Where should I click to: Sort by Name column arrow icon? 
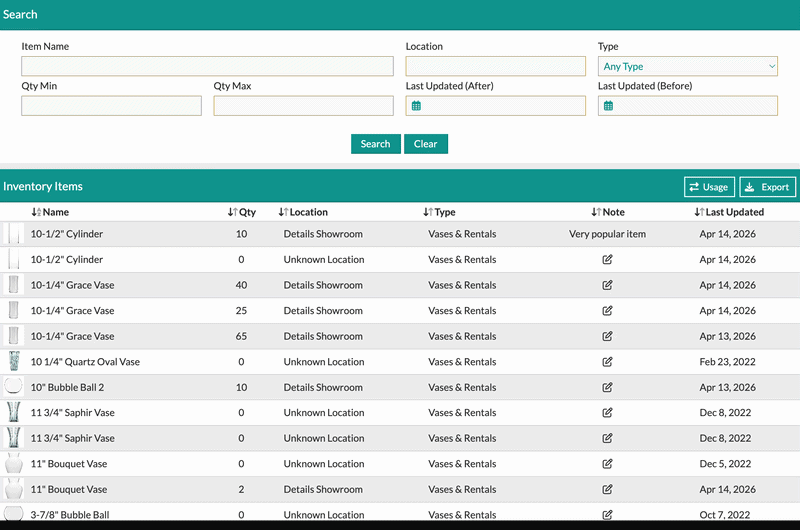coord(36,212)
